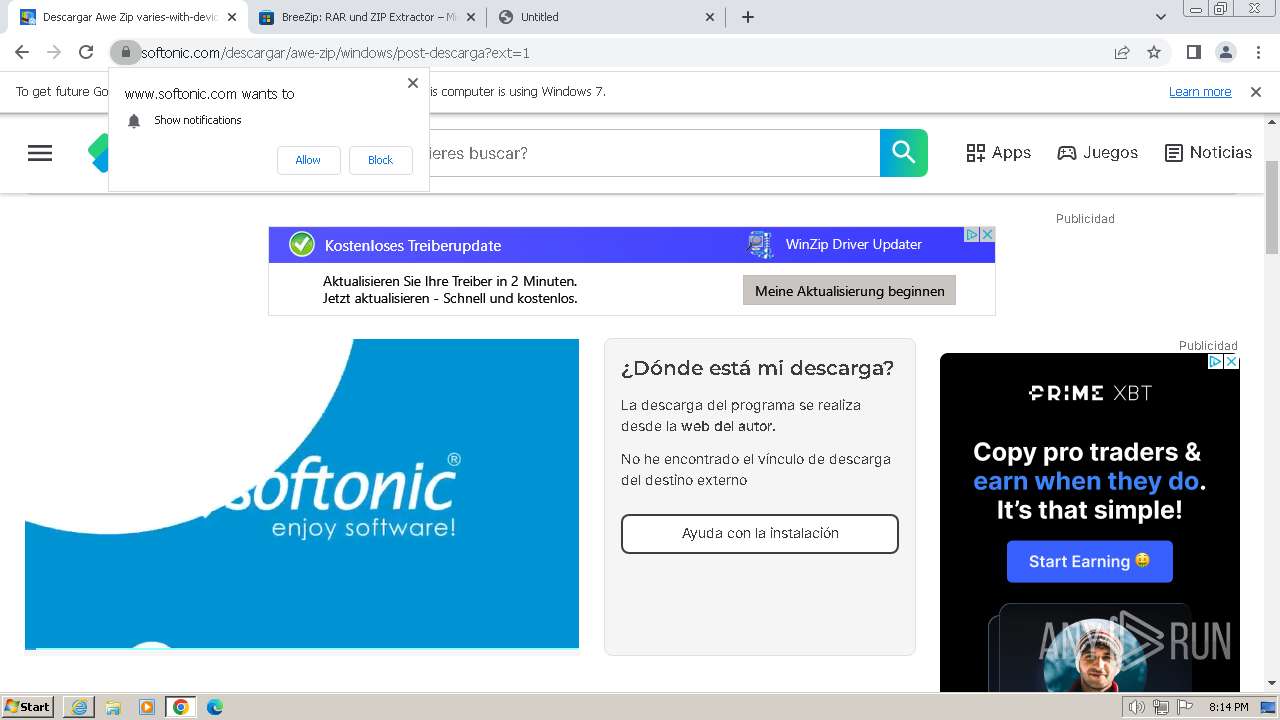The width and height of the screenshot is (1280, 720).
Task: Click the 8:14 PM taskbar clock
Action: click(x=1229, y=708)
